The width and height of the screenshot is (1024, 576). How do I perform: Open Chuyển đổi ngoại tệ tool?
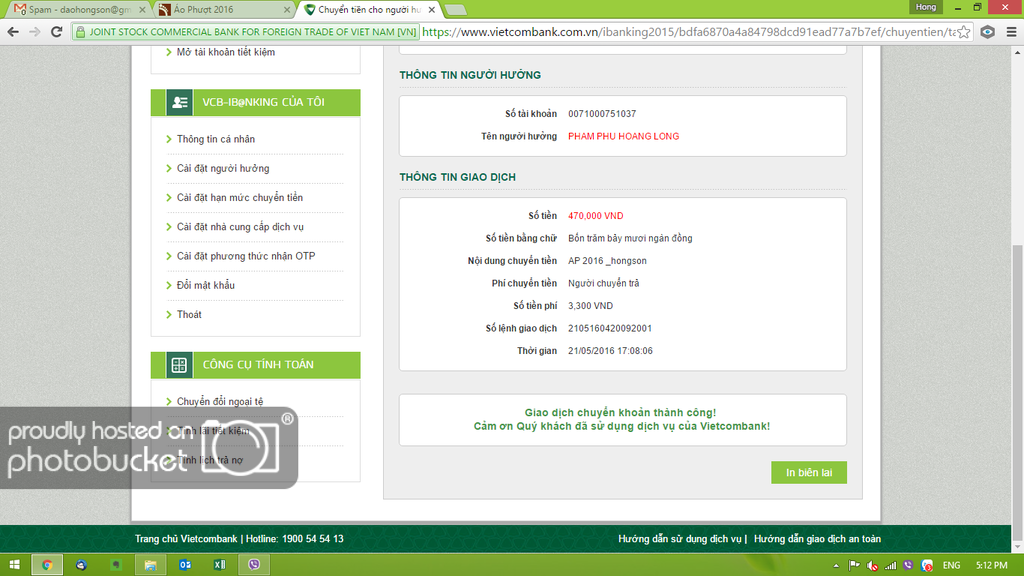pyautogui.click(x=219, y=402)
